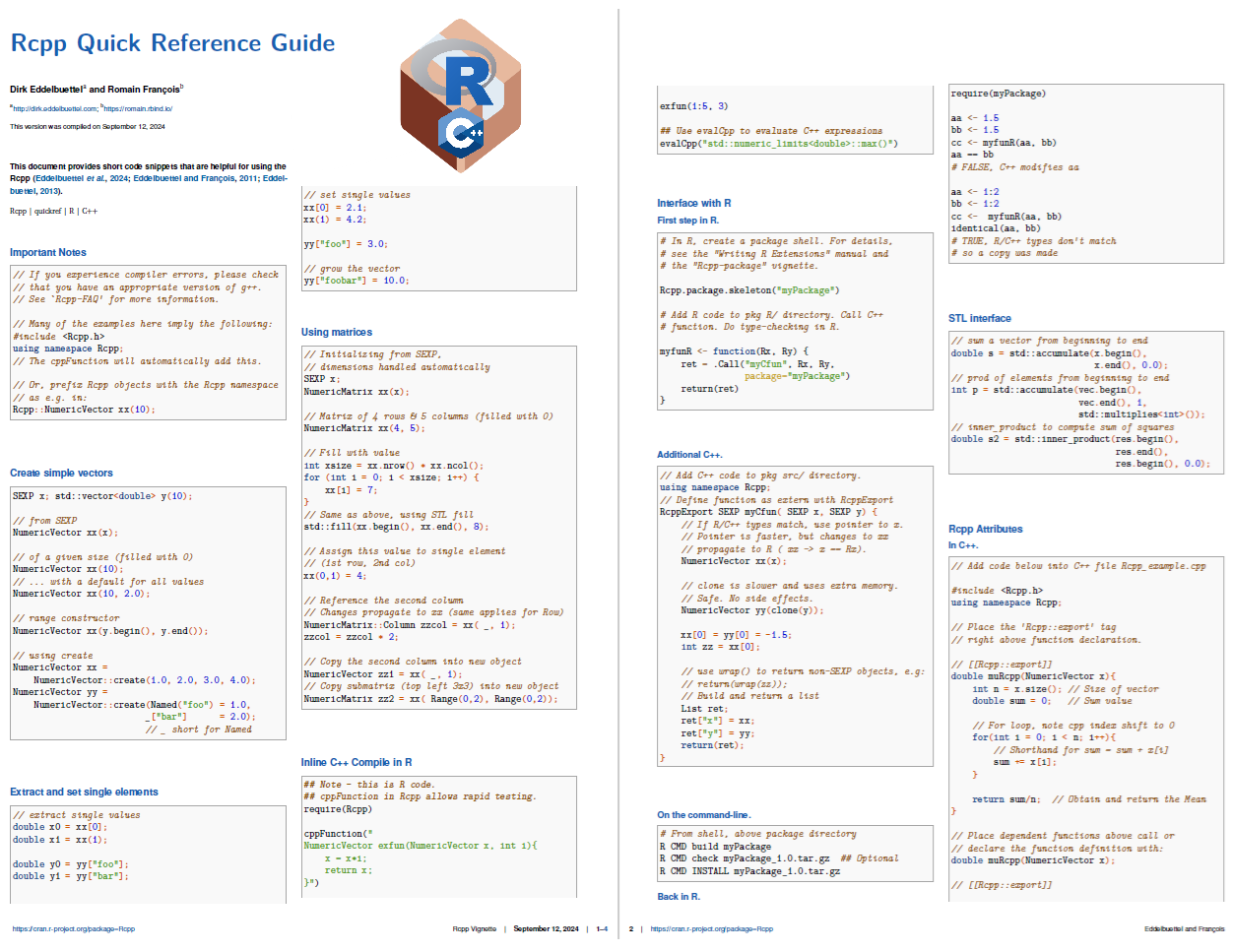Image resolution: width=1233 pixels, height=952 pixels.
Task: Open the CRAN package link beside page 2
Action: pos(710,928)
